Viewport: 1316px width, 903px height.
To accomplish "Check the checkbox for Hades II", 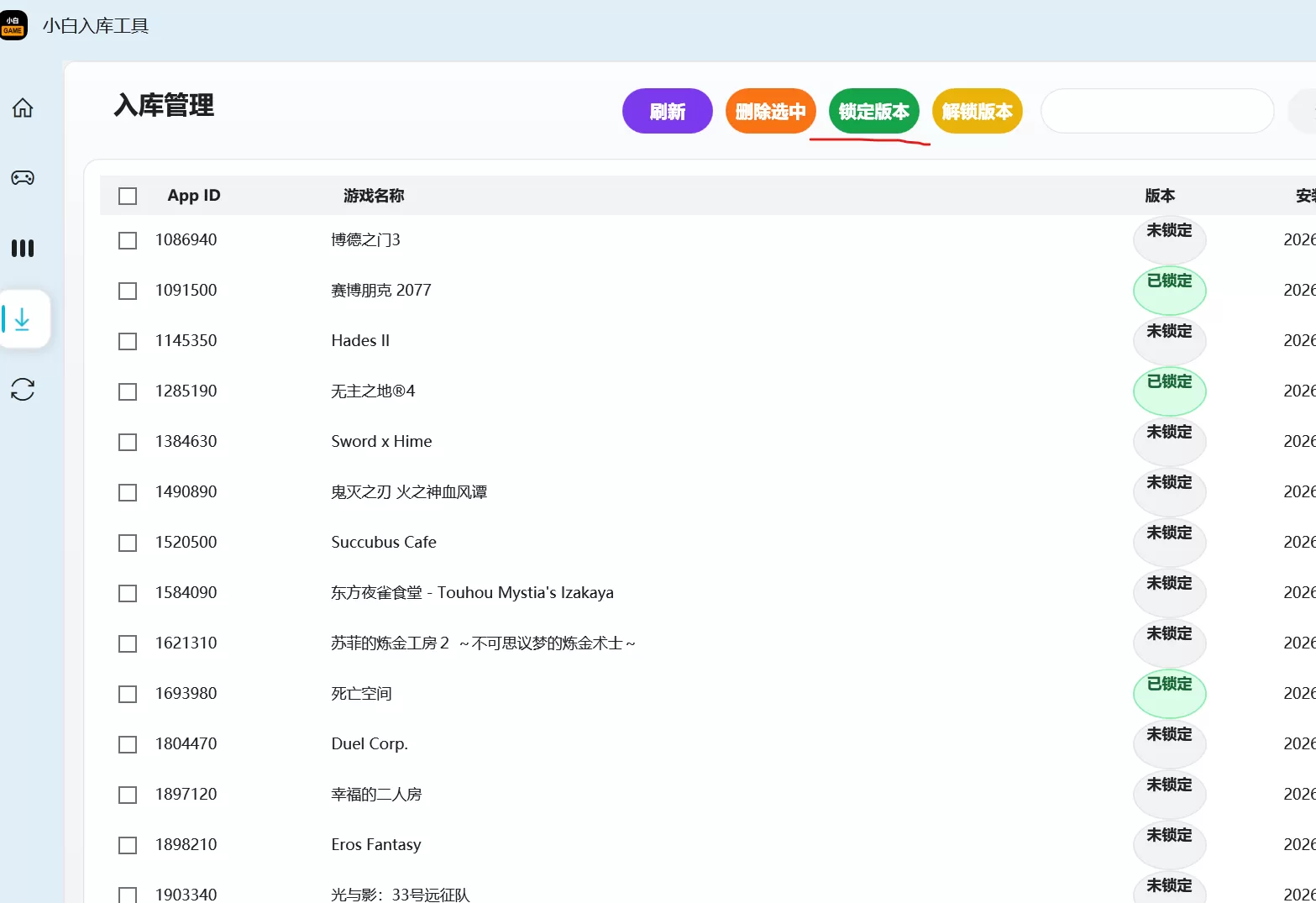I will [x=127, y=341].
